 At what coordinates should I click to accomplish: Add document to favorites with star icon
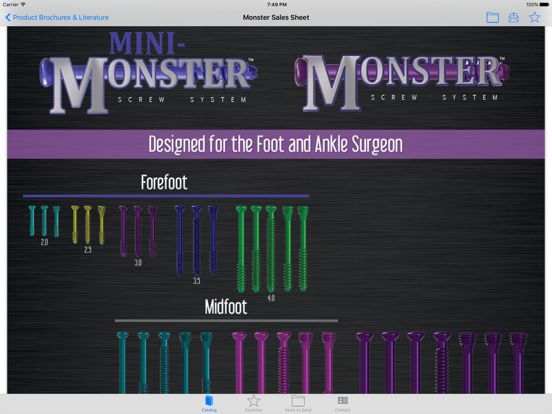click(x=534, y=17)
